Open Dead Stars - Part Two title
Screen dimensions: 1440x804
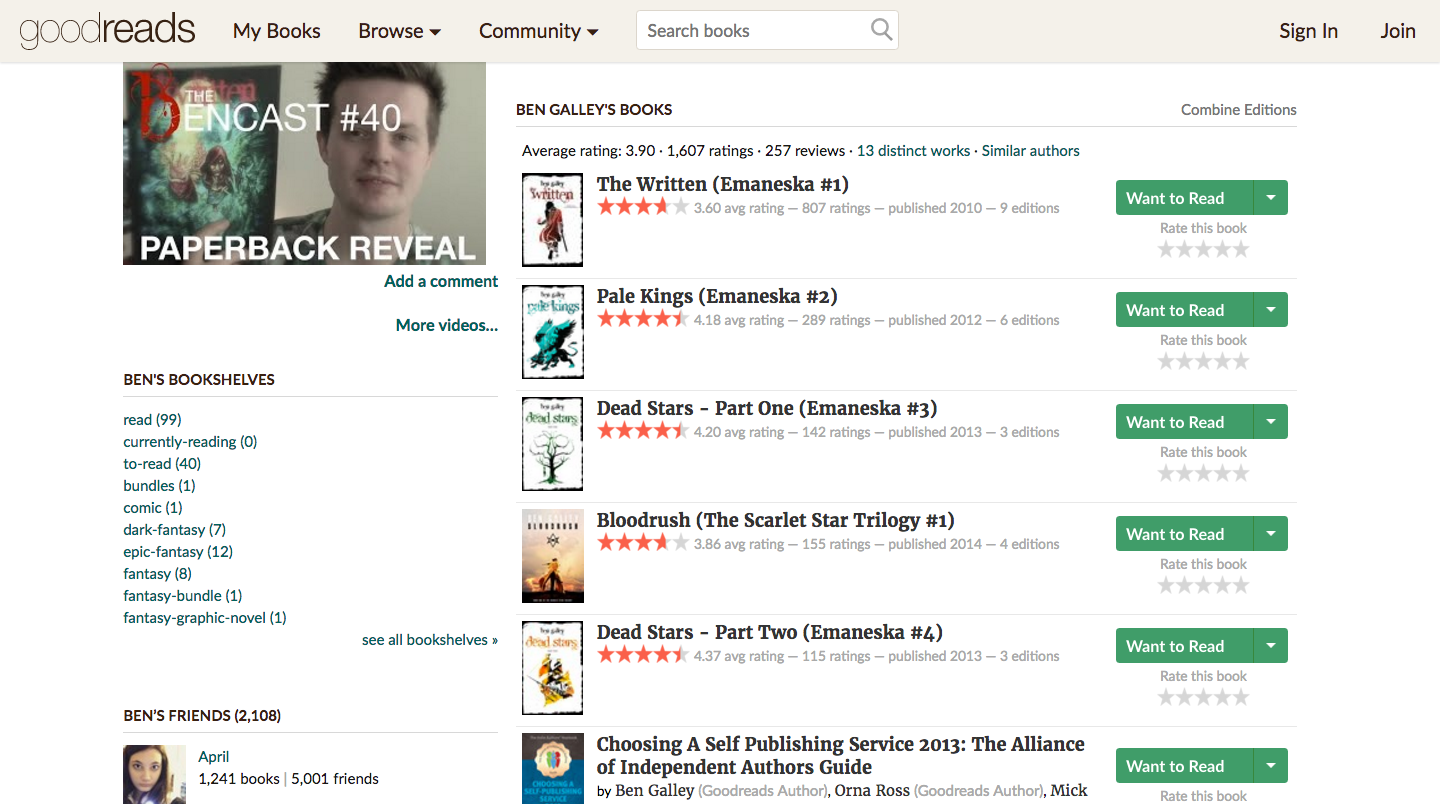[x=770, y=632]
